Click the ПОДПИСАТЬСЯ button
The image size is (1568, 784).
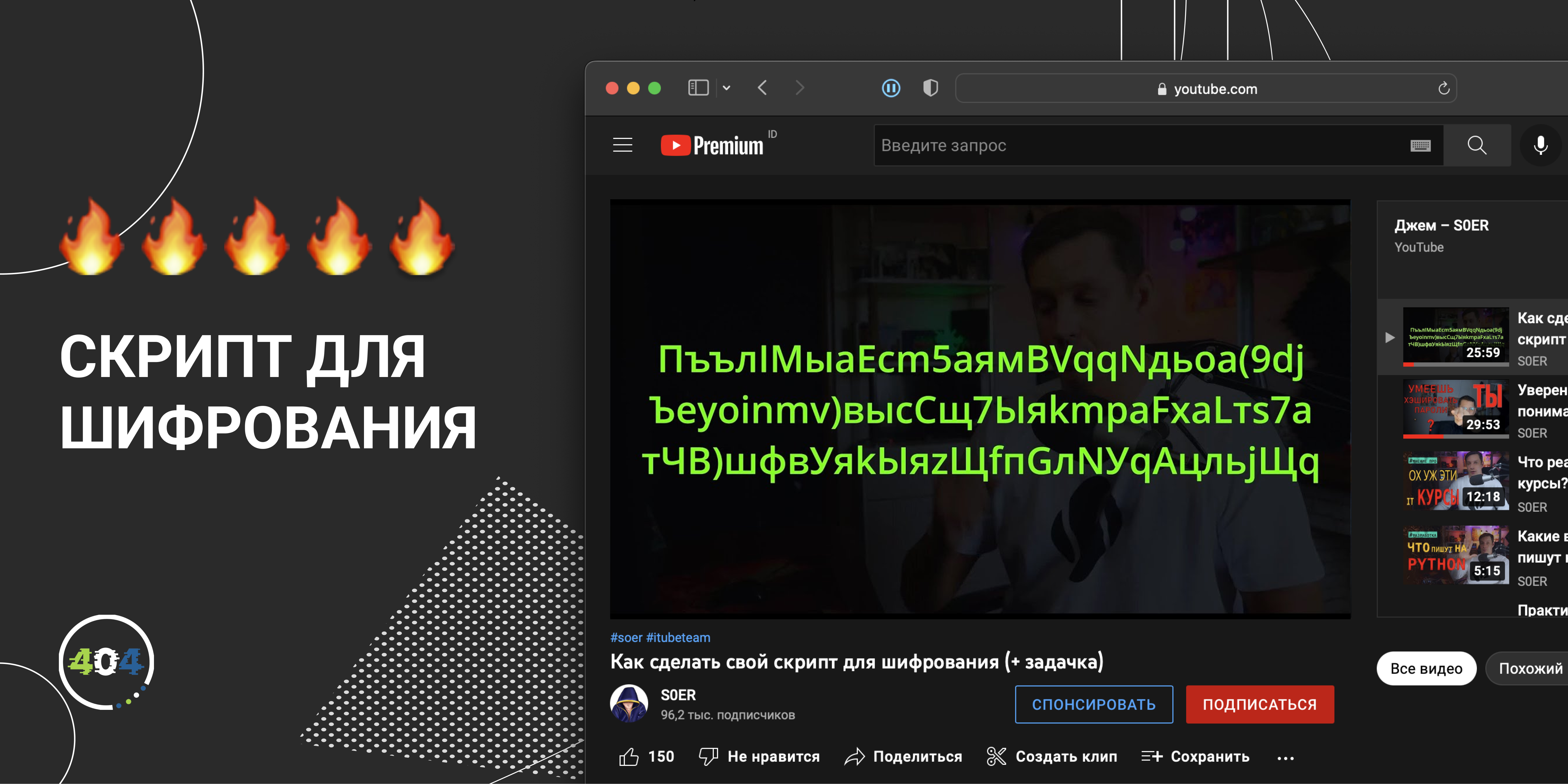point(1259,704)
